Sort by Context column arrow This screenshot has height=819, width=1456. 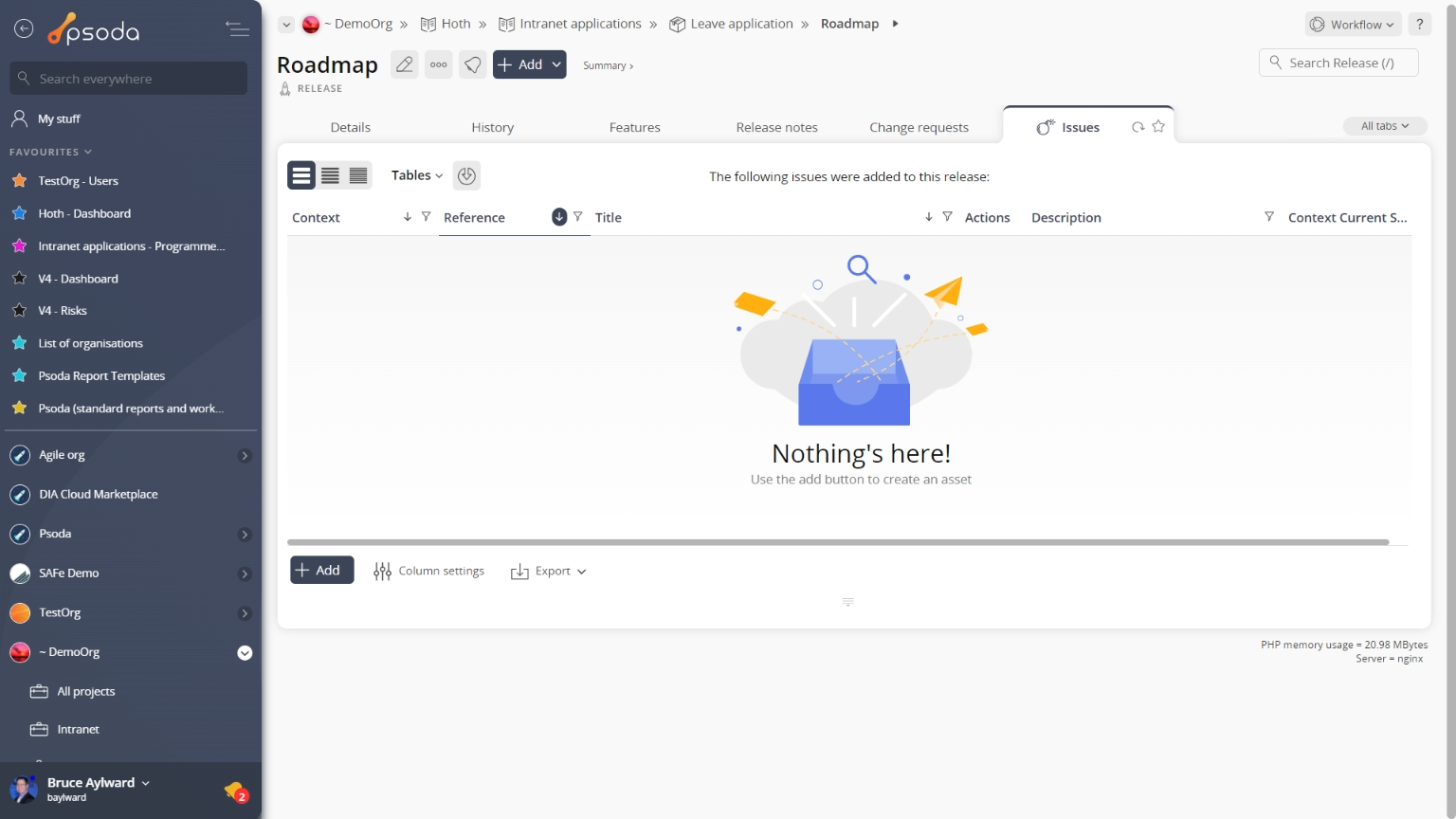tap(408, 217)
